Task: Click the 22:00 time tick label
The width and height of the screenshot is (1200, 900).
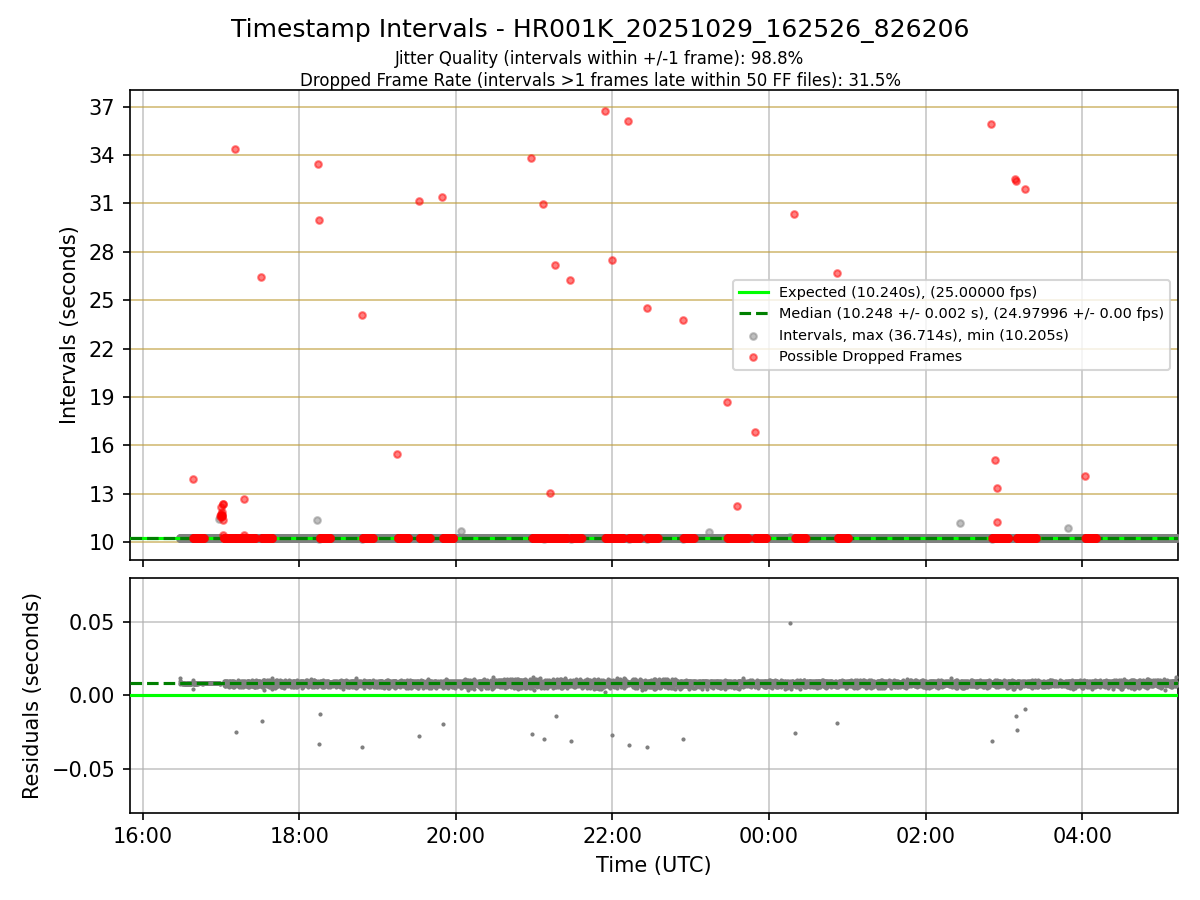Action: click(x=612, y=835)
